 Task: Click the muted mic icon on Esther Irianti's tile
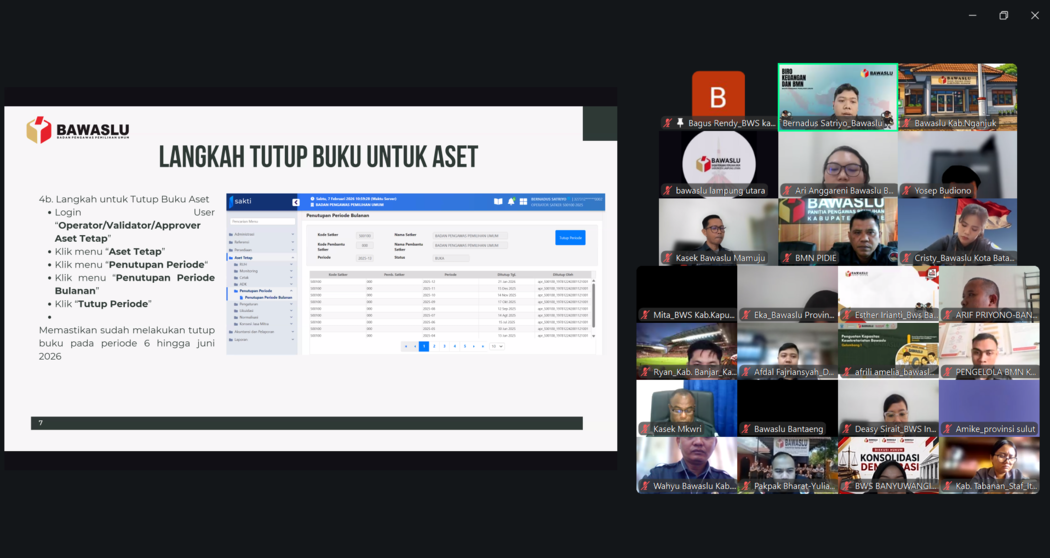(846, 315)
